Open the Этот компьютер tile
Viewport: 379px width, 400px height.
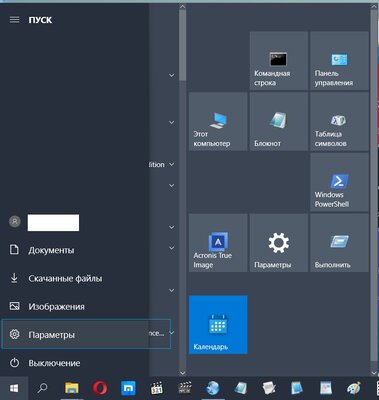point(218,121)
